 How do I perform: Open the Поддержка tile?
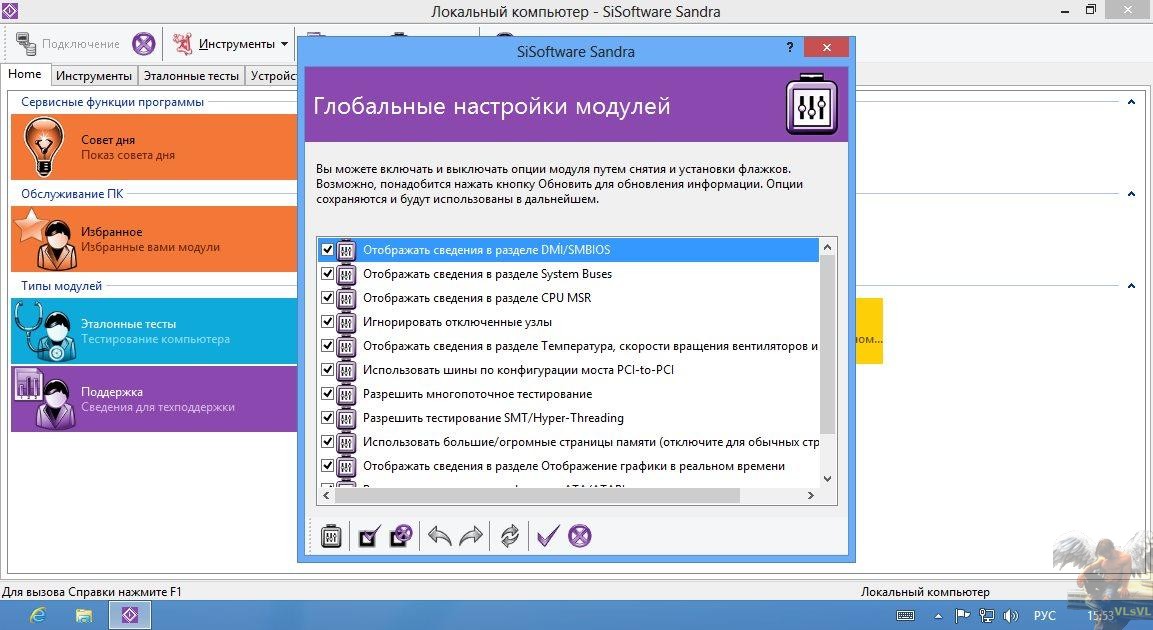(x=154, y=398)
